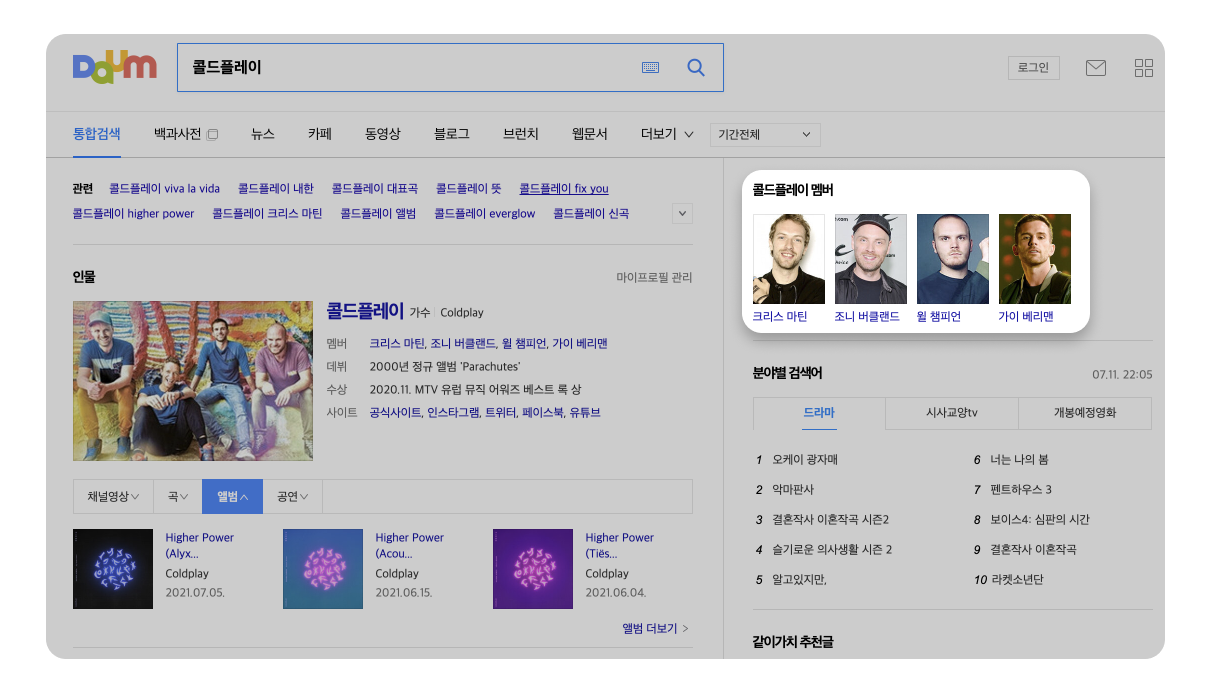Click the 콜드플레이 profile title link
Viewport: 1210px width, 694px height.
click(365, 310)
